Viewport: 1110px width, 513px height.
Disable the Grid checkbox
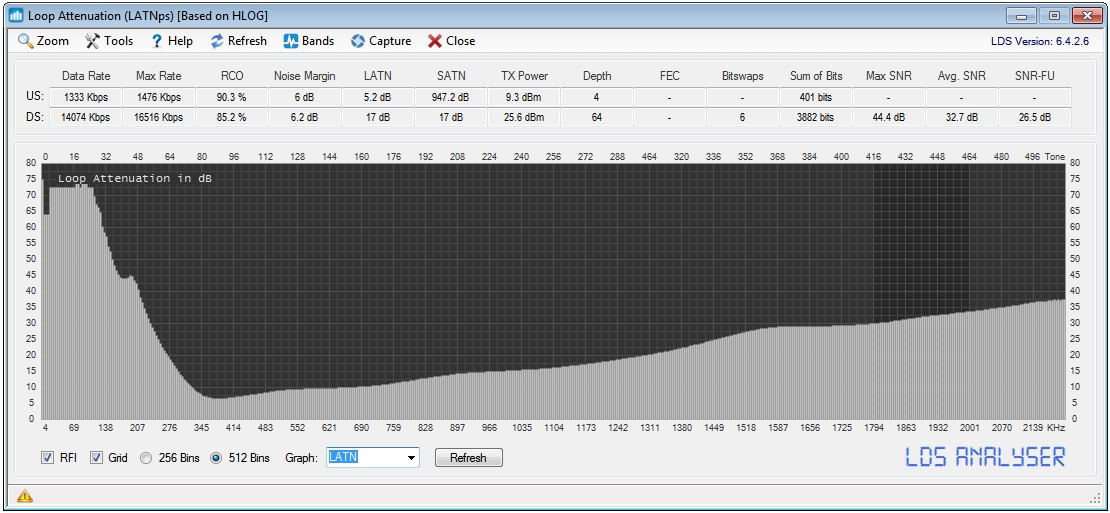click(x=97, y=458)
